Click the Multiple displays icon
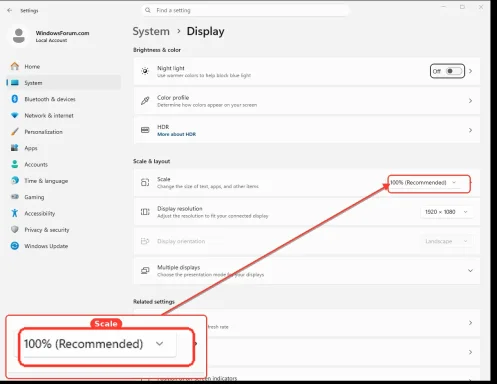This screenshot has width=497, height=384. click(x=145, y=270)
